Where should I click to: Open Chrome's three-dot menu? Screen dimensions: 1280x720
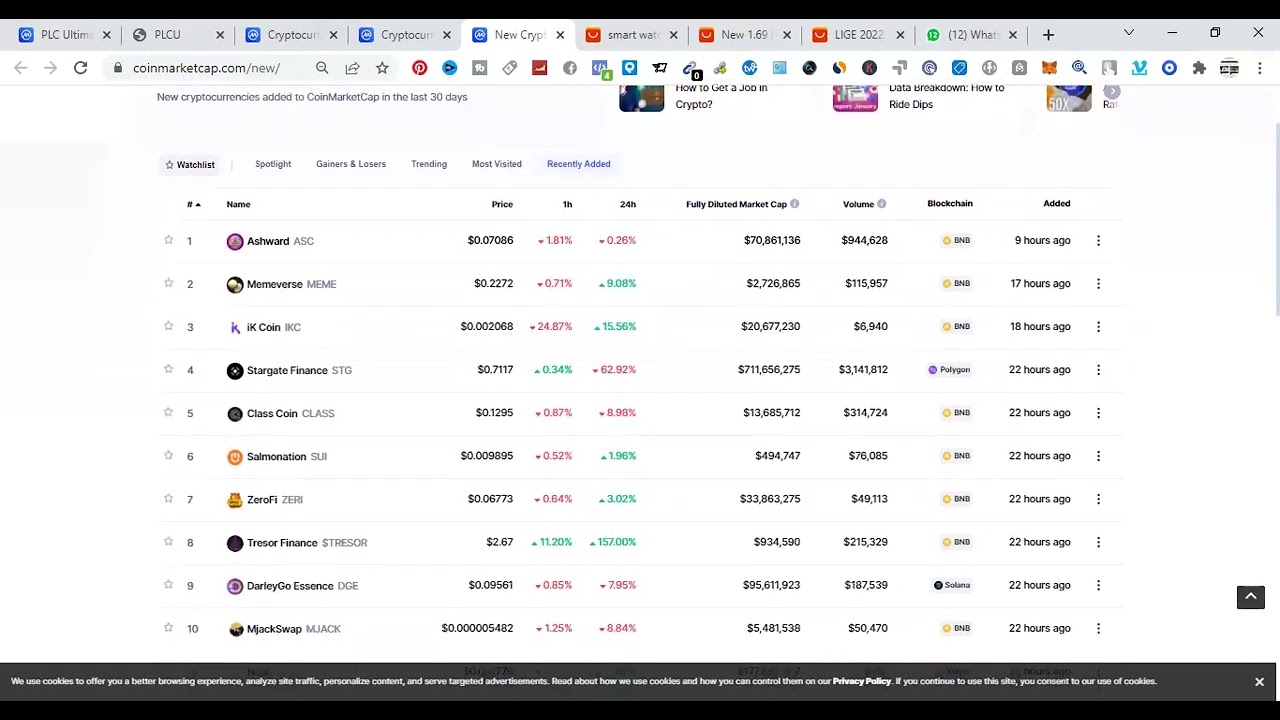tap(1259, 68)
